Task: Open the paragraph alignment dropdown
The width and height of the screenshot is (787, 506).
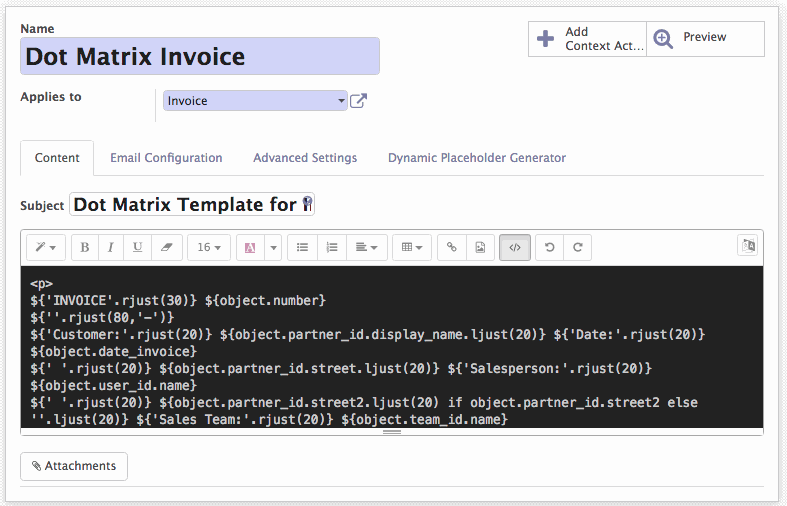Action: (x=366, y=247)
